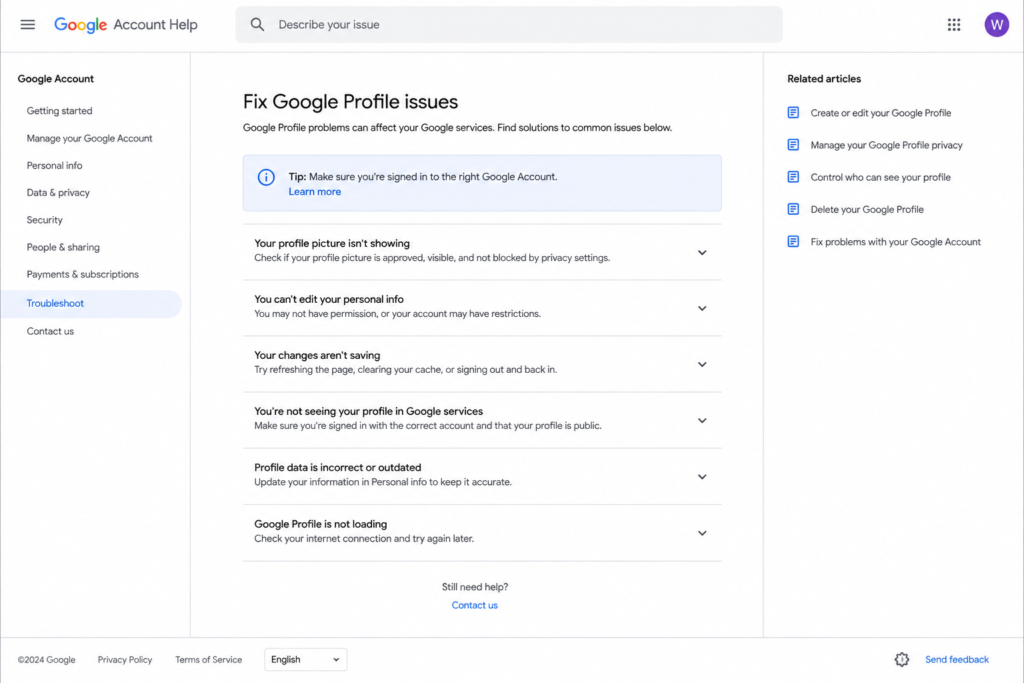Click 'Google Profile is not loading' heading
This screenshot has width=1024, height=683.
[x=320, y=524]
